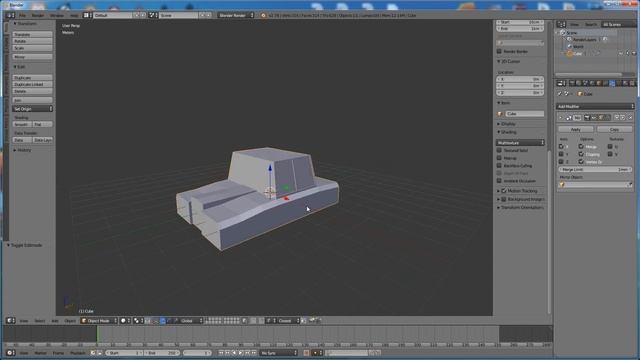Click the 3D cursor X location field
The height and width of the screenshot is (360, 640).
point(520,79)
